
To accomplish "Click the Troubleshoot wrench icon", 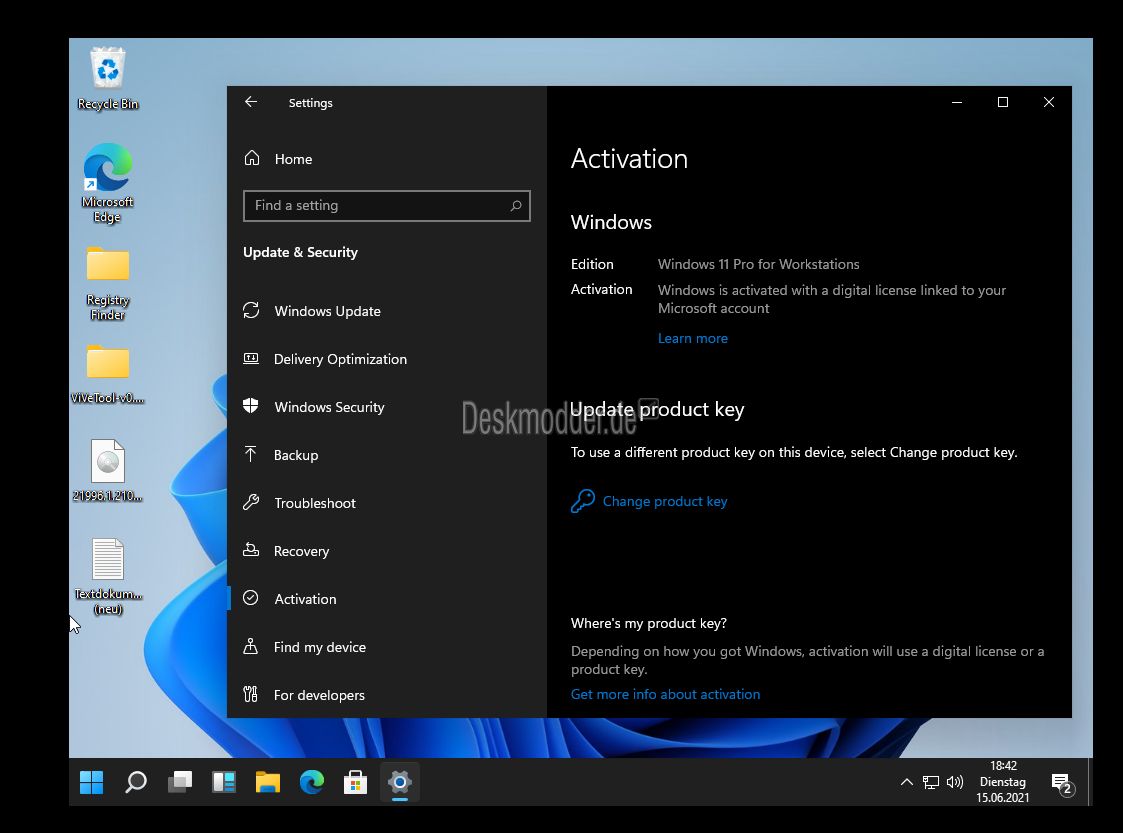I will pyautogui.click(x=251, y=502).
